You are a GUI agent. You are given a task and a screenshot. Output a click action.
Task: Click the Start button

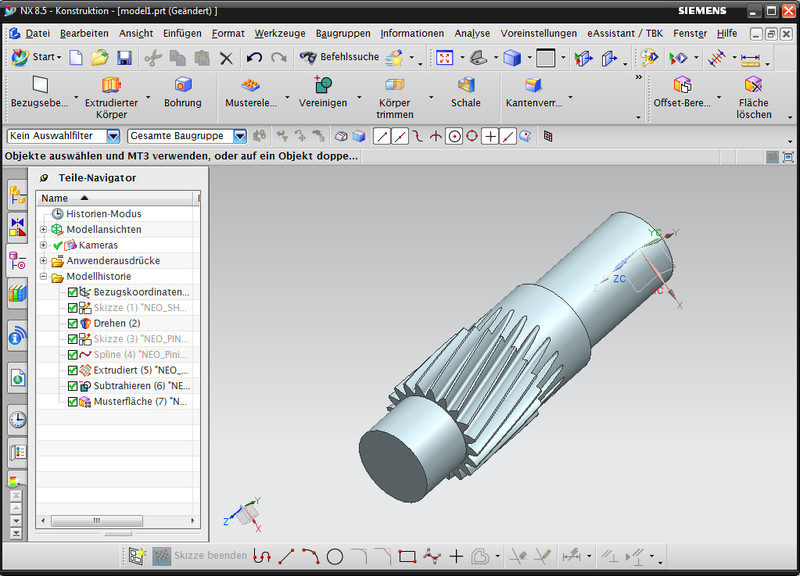(36, 58)
